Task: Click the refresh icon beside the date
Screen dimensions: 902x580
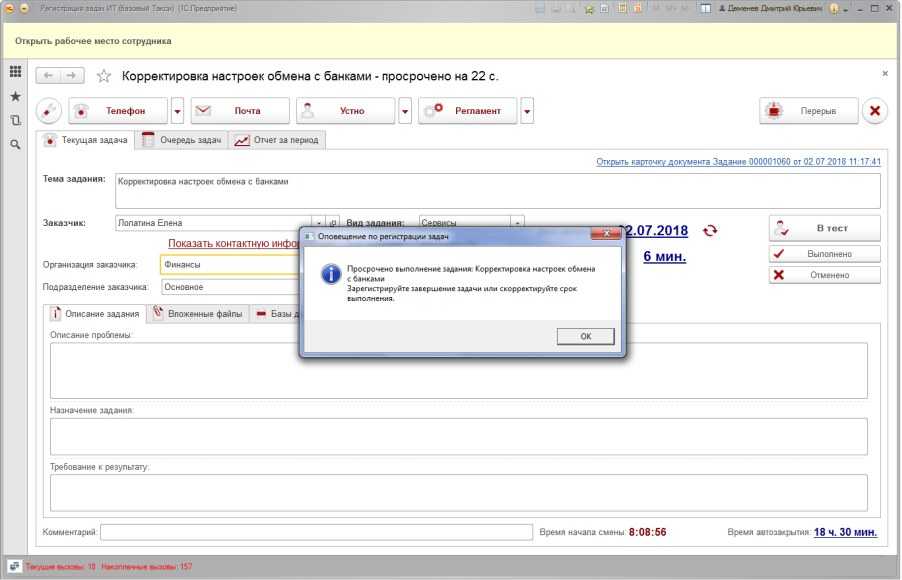Action: [x=710, y=231]
